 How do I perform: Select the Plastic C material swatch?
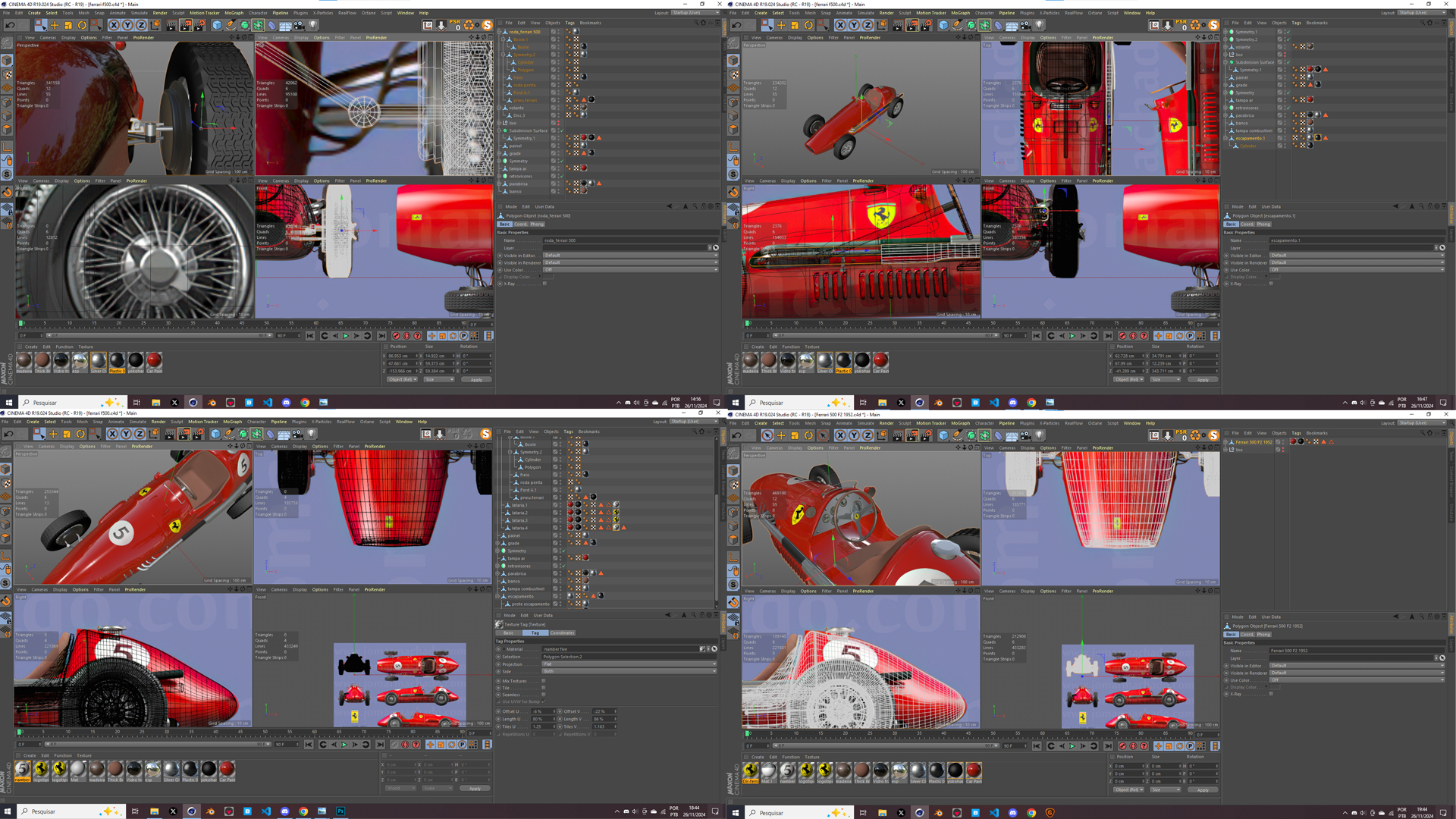tap(117, 361)
